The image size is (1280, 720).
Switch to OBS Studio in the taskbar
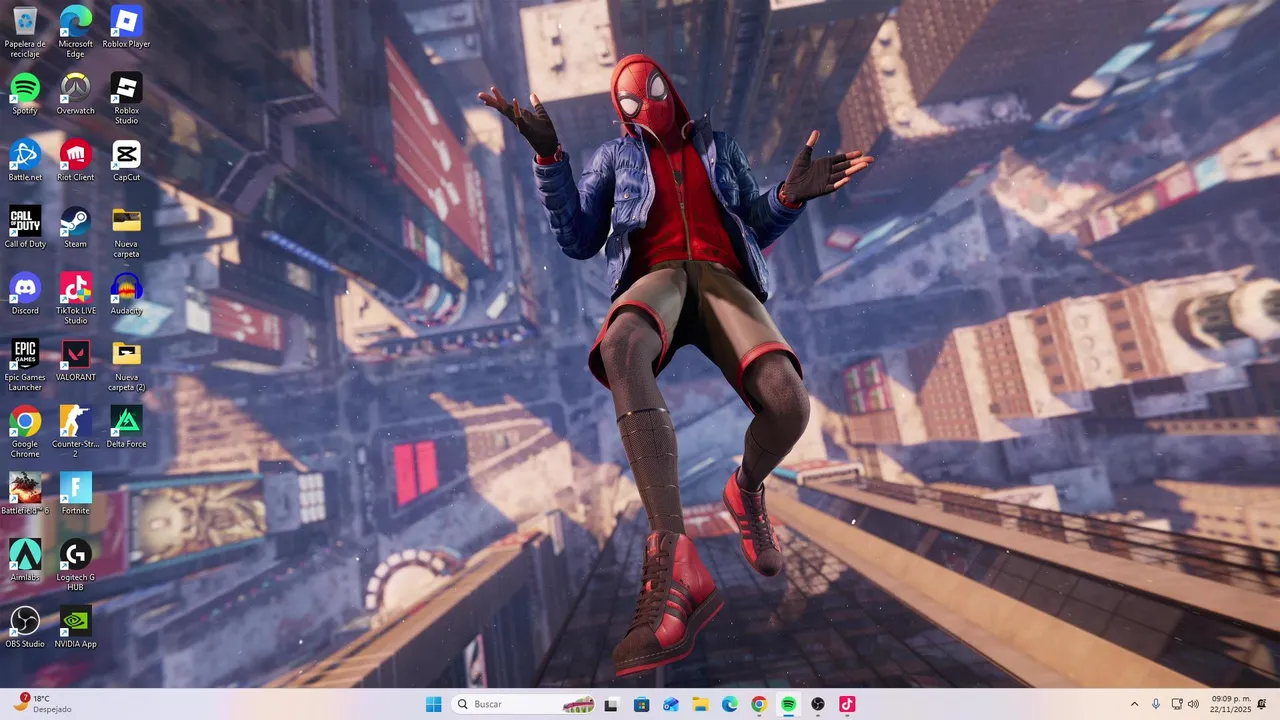coord(818,704)
